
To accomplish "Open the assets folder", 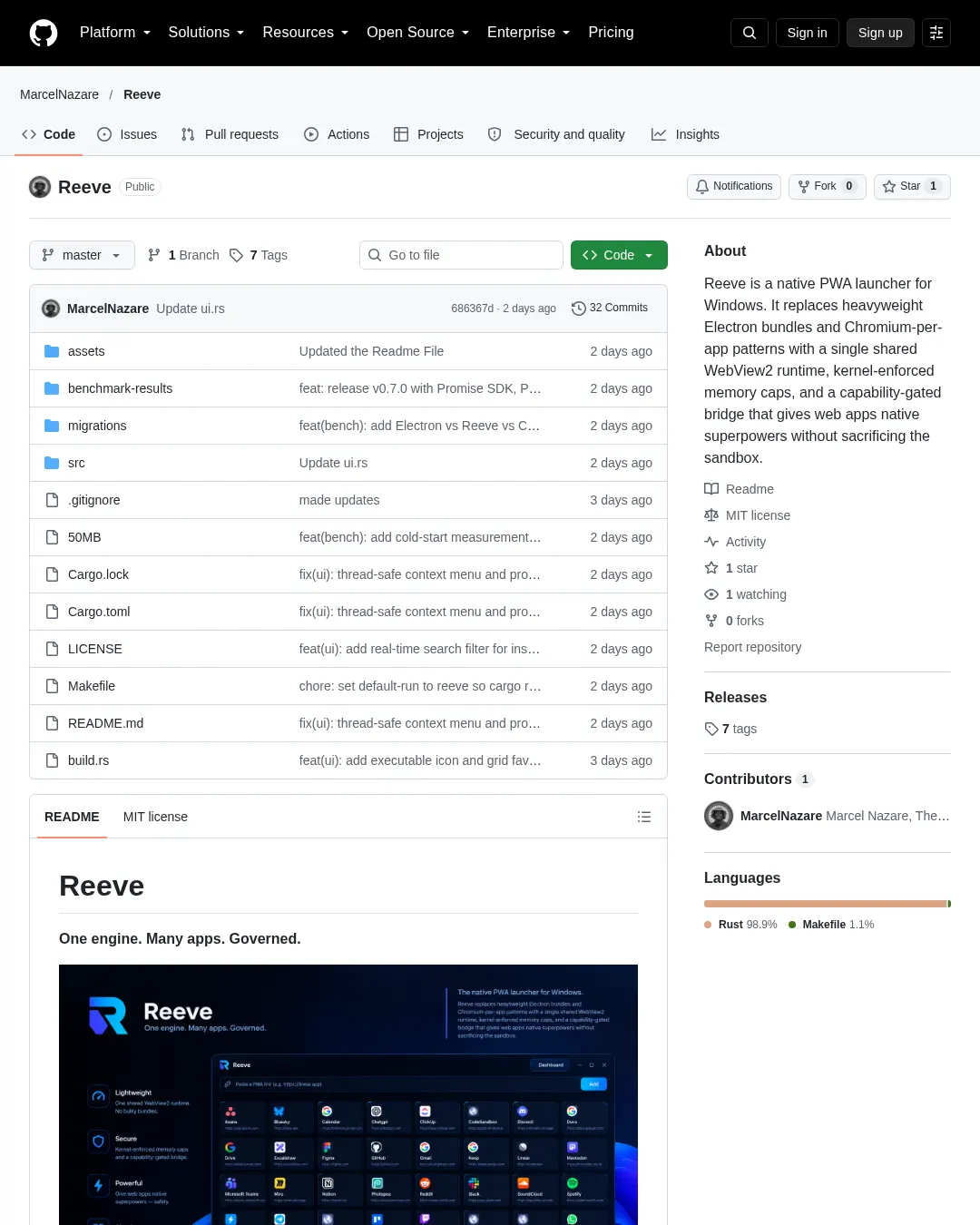I will (86, 351).
